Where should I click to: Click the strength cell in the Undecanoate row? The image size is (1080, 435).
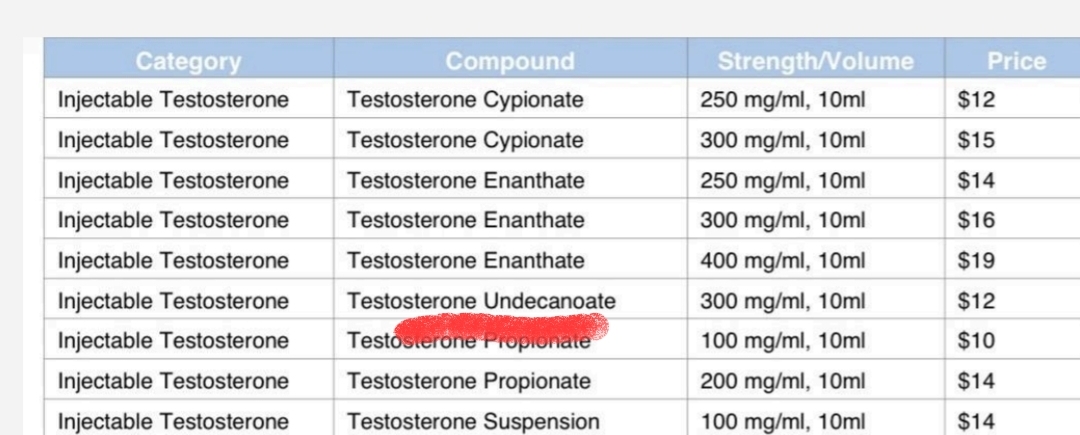tap(782, 301)
